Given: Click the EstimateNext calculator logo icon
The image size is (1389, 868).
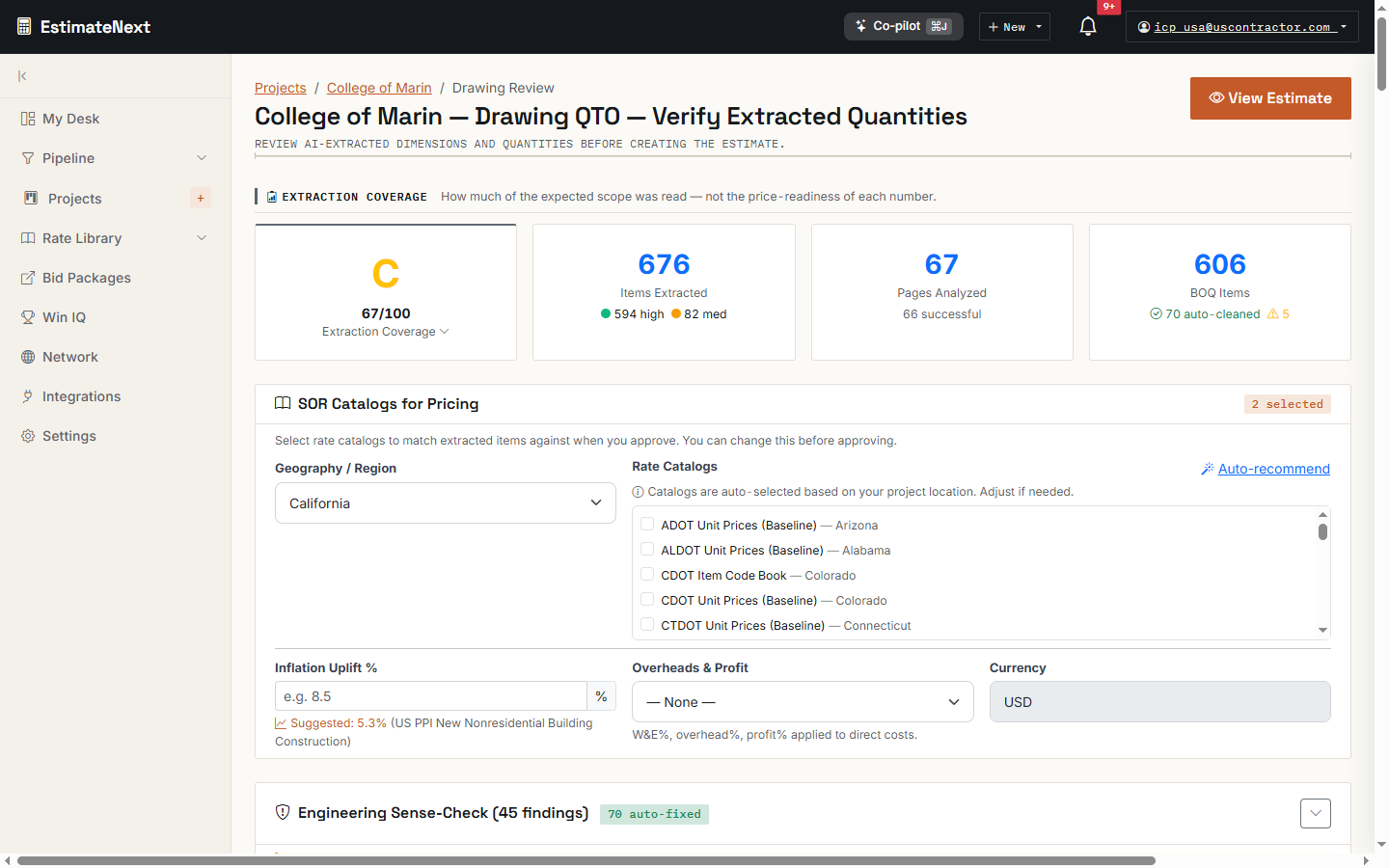Looking at the screenshot, I should (x=24, y=27).
